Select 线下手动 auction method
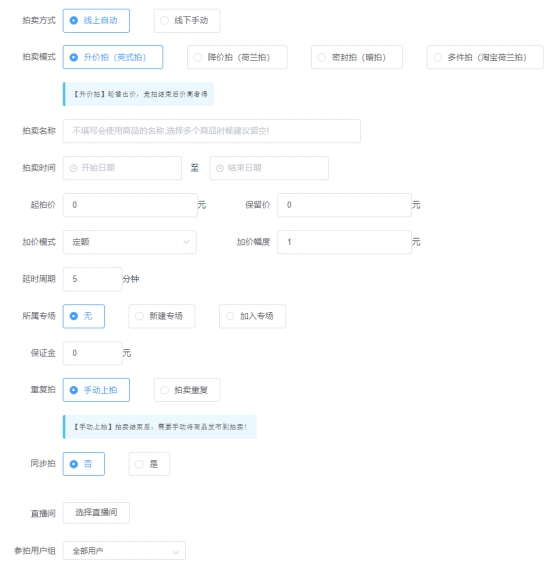Image resolution: width=554 pixels, height=571 pixels. click(x=187, y=21)
